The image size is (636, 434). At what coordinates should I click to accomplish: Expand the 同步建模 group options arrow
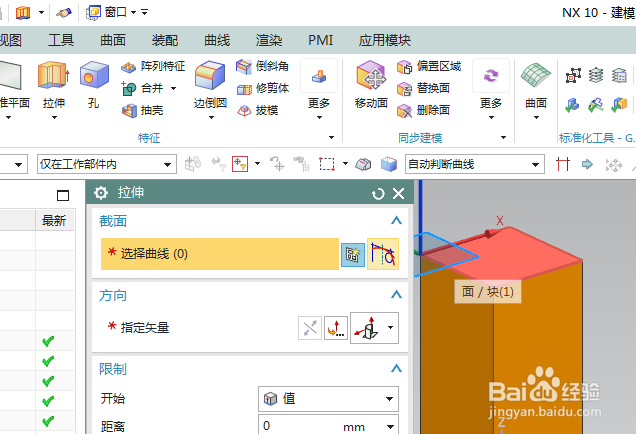pos(503,138)
